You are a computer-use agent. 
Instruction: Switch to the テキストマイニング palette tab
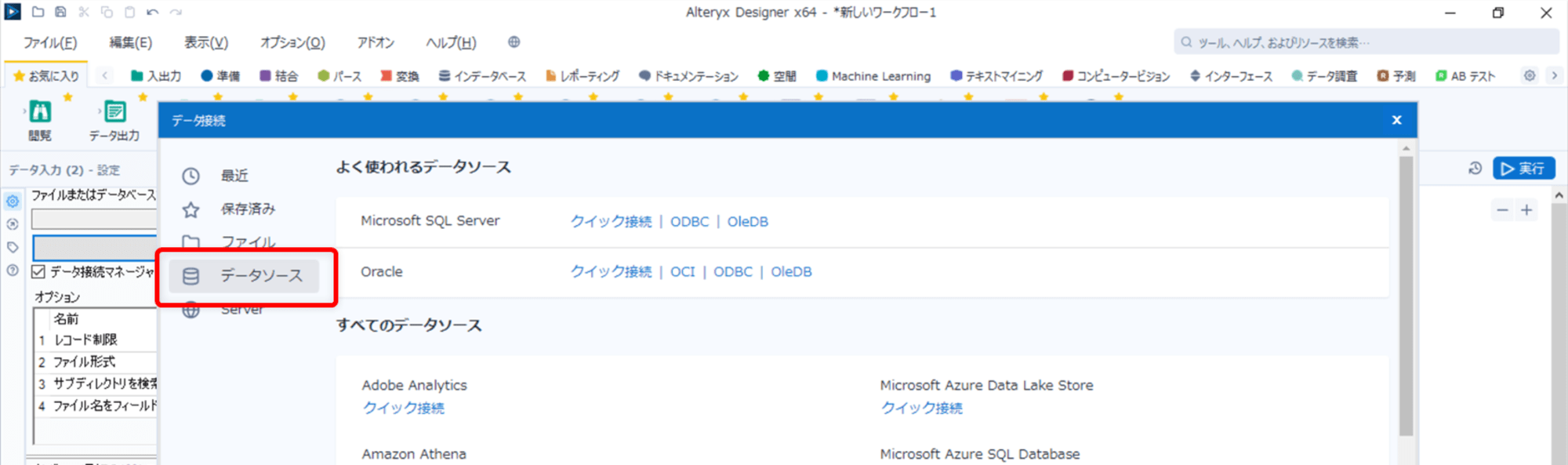996,76
